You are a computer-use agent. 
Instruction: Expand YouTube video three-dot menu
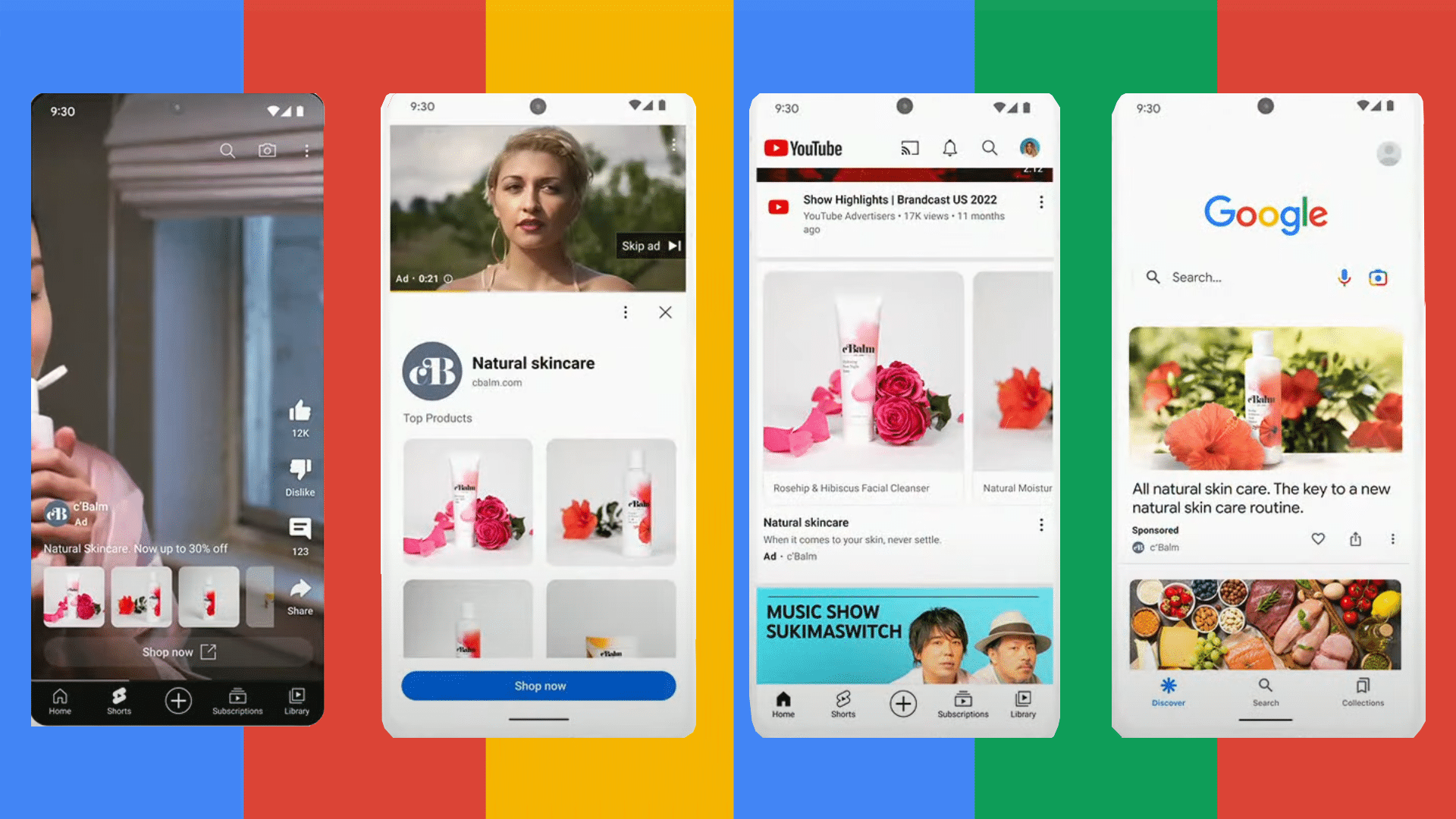(x=1040, y=207)
